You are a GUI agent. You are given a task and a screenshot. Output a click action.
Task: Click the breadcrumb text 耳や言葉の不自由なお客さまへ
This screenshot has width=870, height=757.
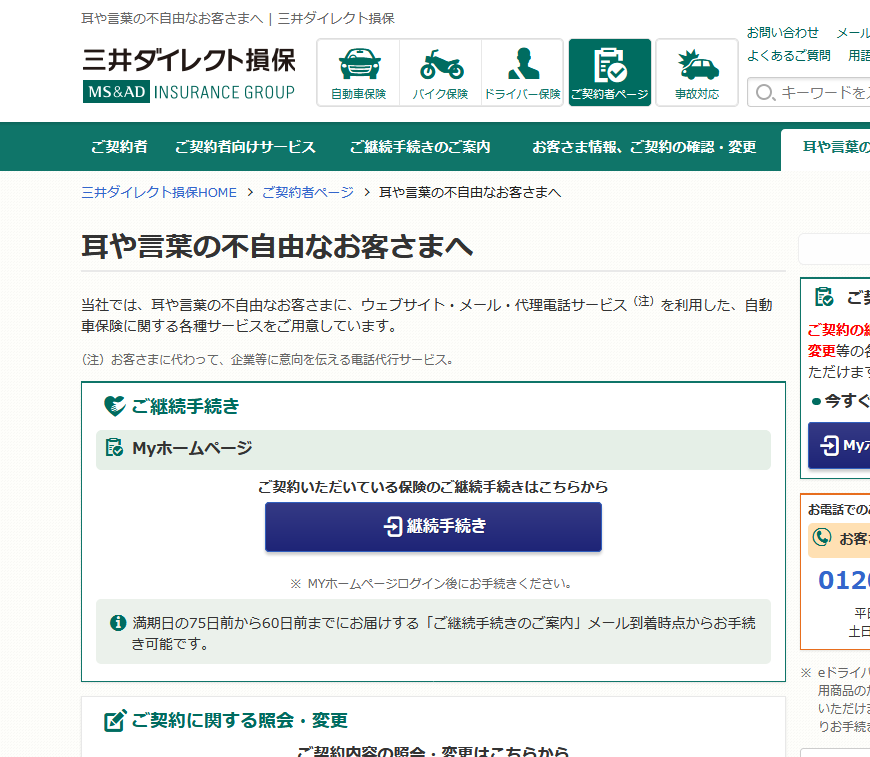click(x=470, y=193)
